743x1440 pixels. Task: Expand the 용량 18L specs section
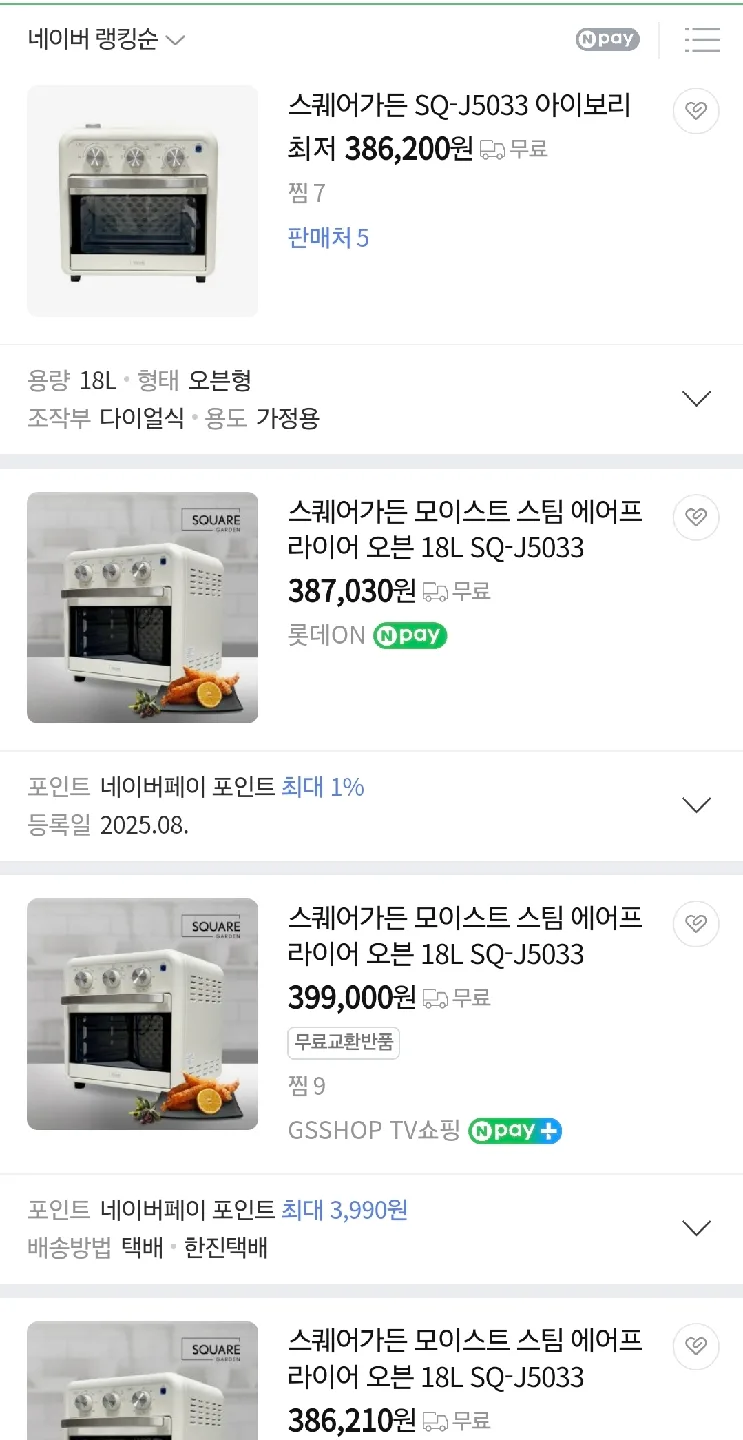coord(696,398)
